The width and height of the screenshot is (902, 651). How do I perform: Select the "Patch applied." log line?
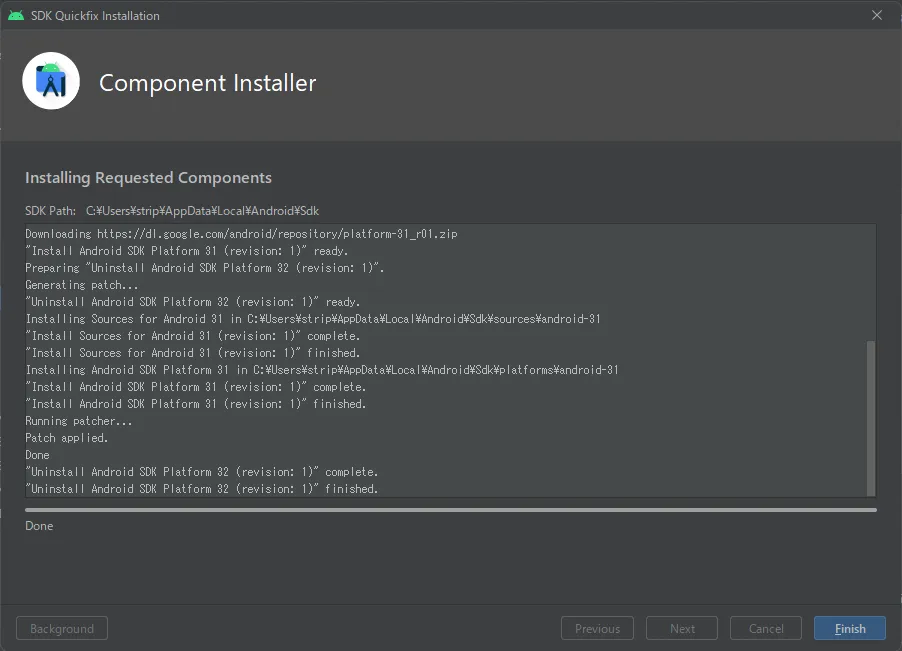pyautogui.click(x=67, y=438)
